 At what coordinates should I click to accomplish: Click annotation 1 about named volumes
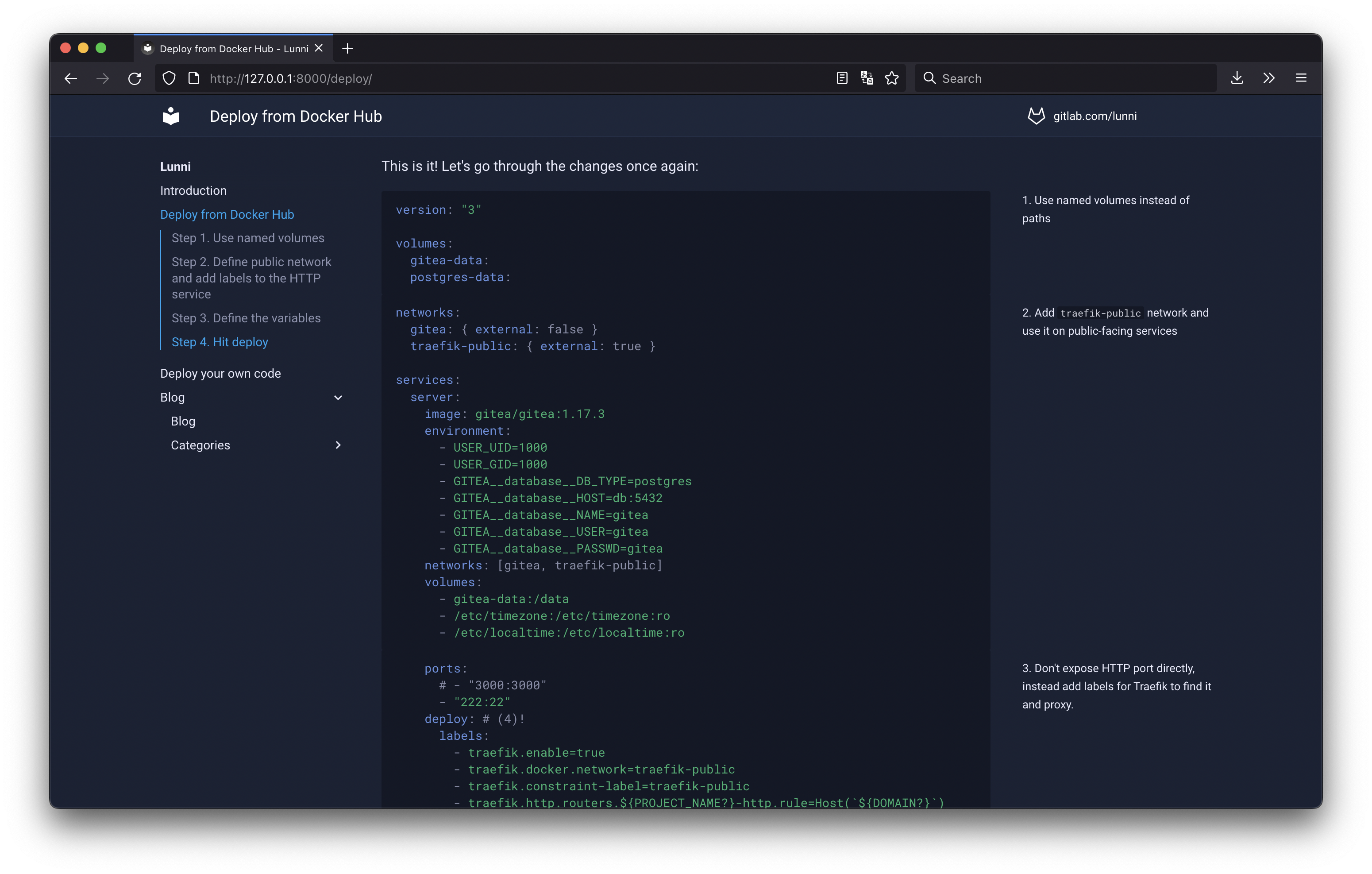coord(1106,209)
